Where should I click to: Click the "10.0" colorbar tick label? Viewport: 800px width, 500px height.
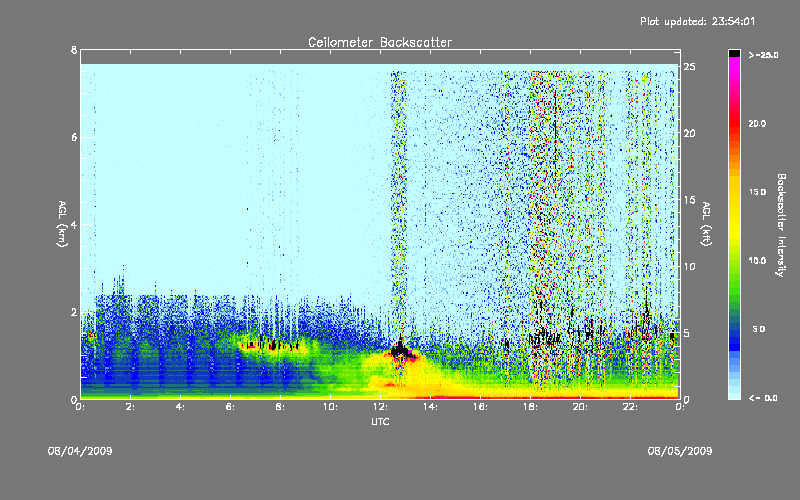click(x=757, y=261)
